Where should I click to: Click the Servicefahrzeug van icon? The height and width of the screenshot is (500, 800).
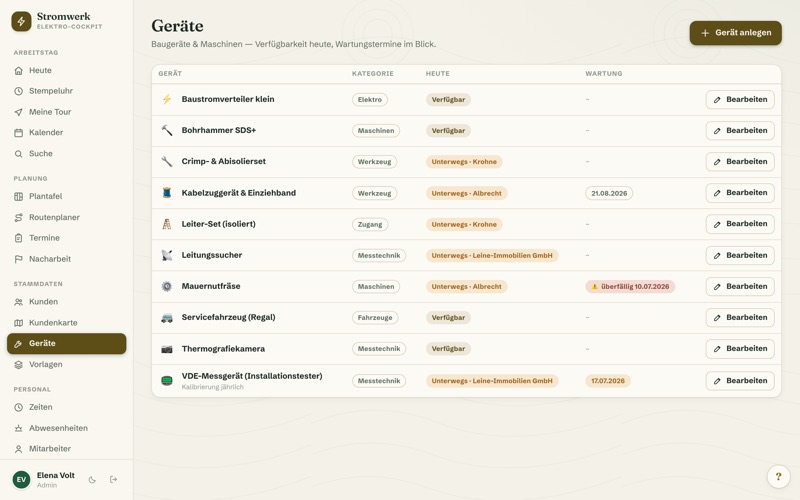(167, 318)
